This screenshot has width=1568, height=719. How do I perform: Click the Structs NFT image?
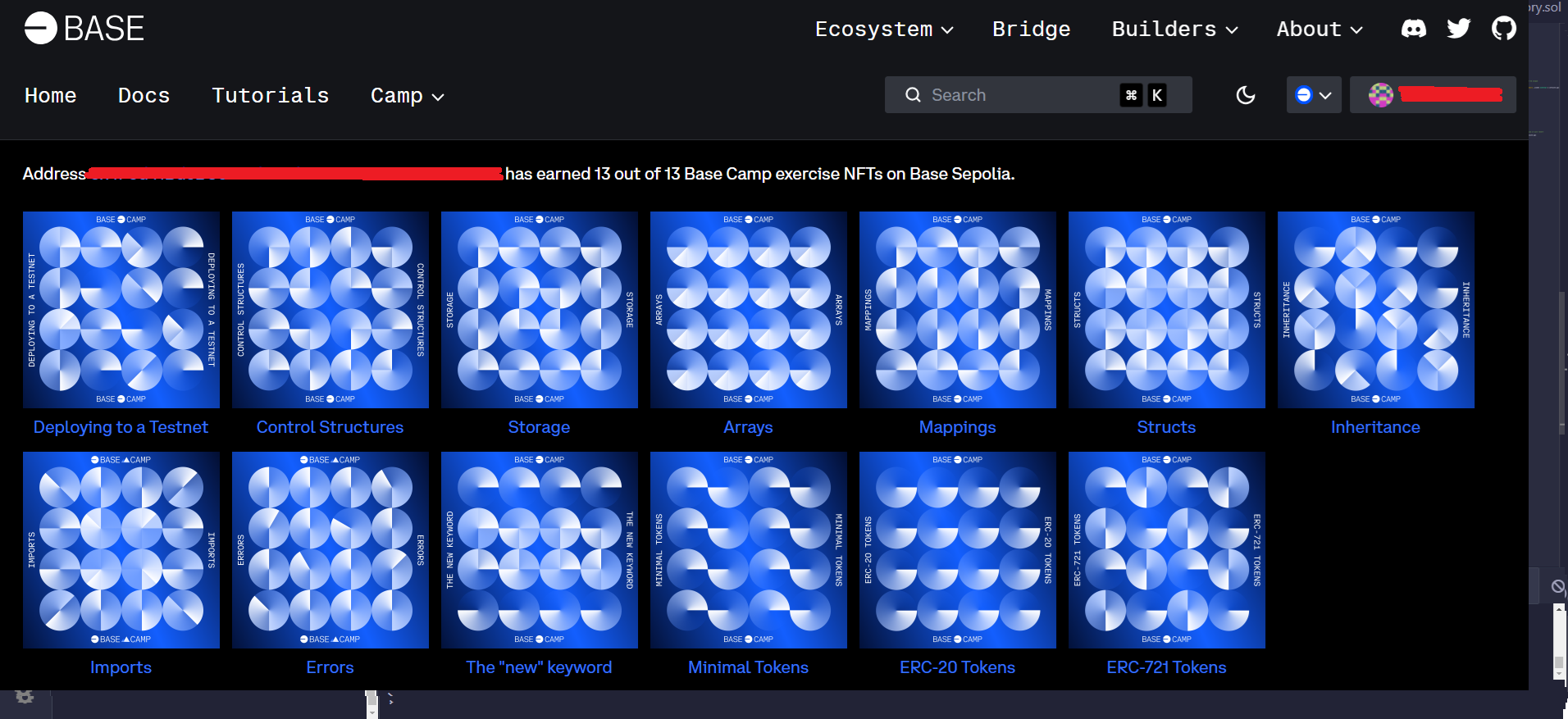click(x=1167, y=310)
